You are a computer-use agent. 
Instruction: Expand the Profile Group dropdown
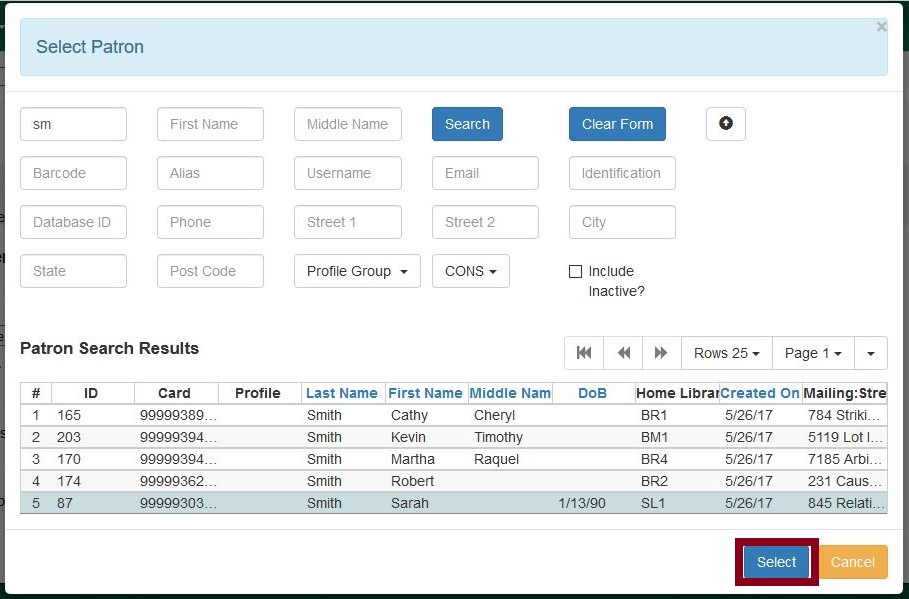[356, 271]
